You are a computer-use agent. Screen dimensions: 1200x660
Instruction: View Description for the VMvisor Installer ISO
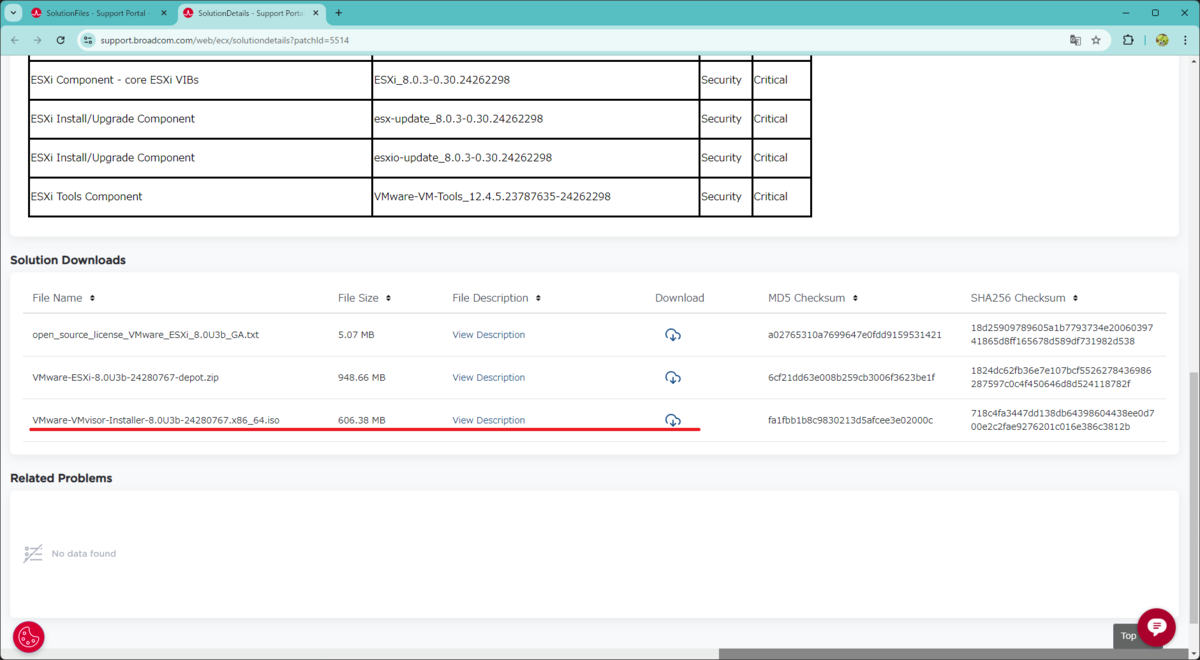point(488,421)
